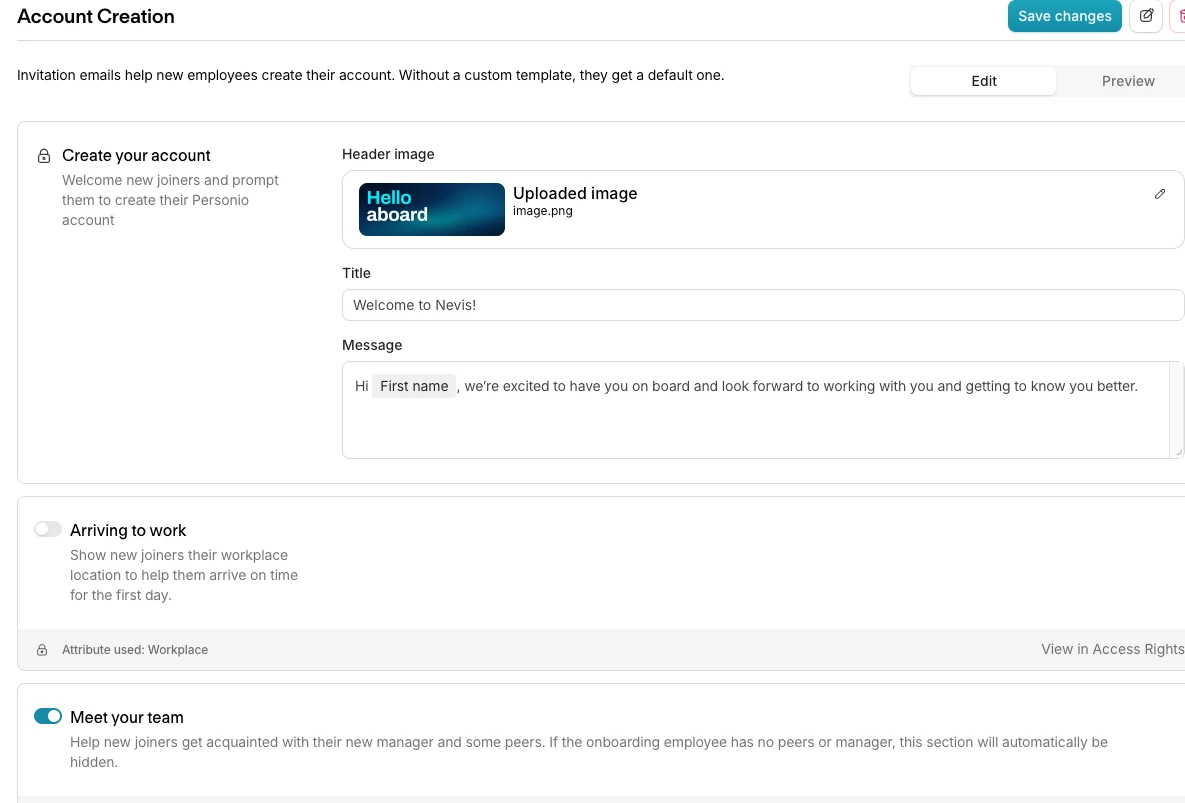Click the Hello aboard header image thumbnail

432,209
